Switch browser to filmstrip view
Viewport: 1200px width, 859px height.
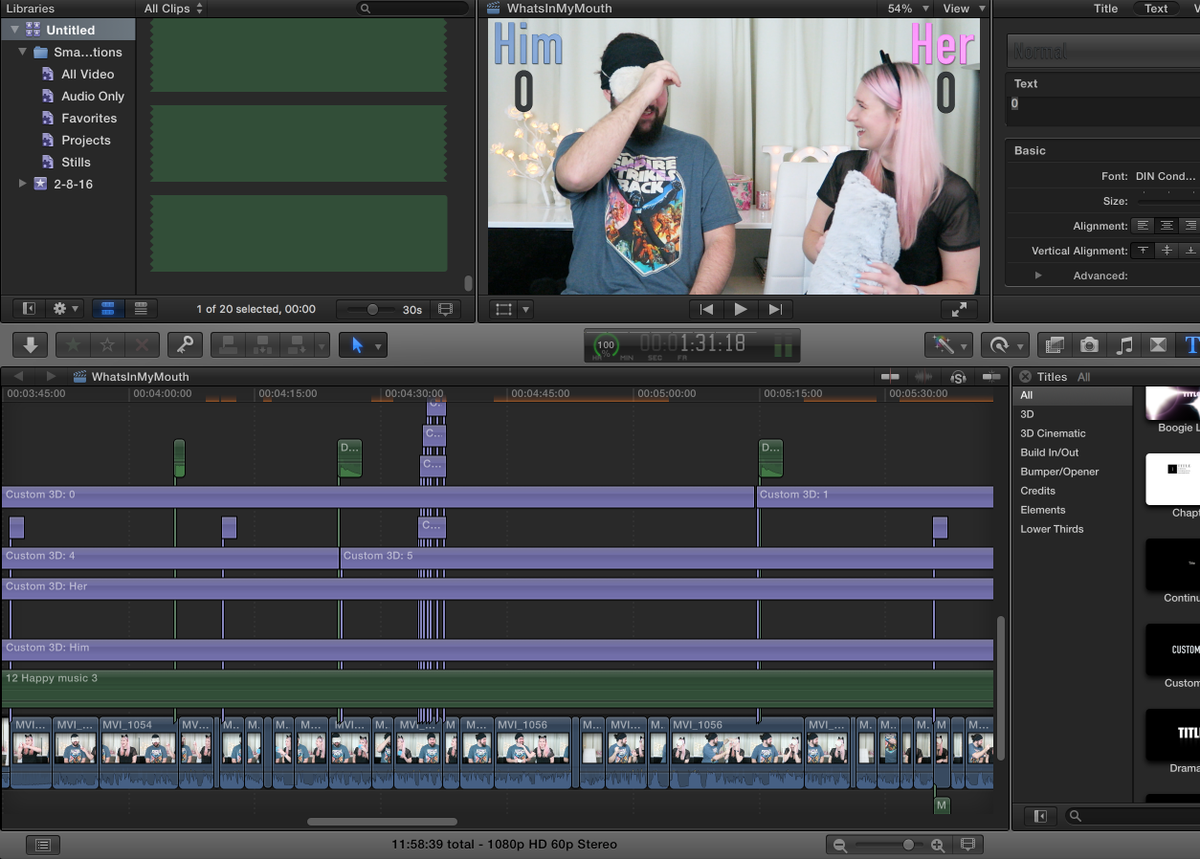pyautogui.click(x=108, y=310)
